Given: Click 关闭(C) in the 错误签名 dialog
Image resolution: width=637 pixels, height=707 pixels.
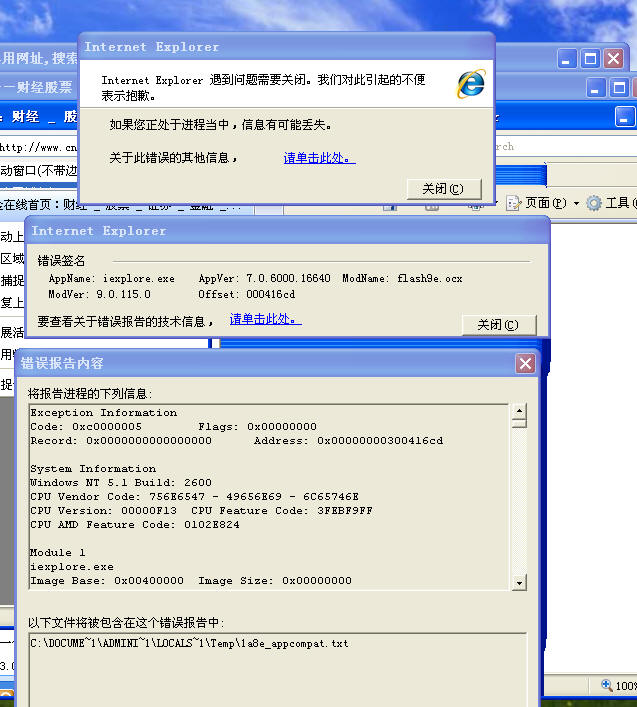Looking at the screenshot, I should point(499,325).
